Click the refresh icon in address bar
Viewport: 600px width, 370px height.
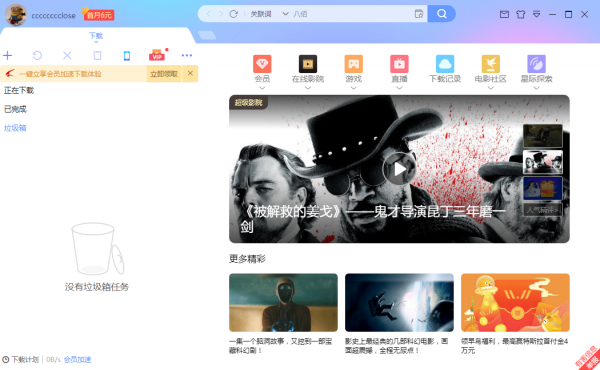click(233, 14)
